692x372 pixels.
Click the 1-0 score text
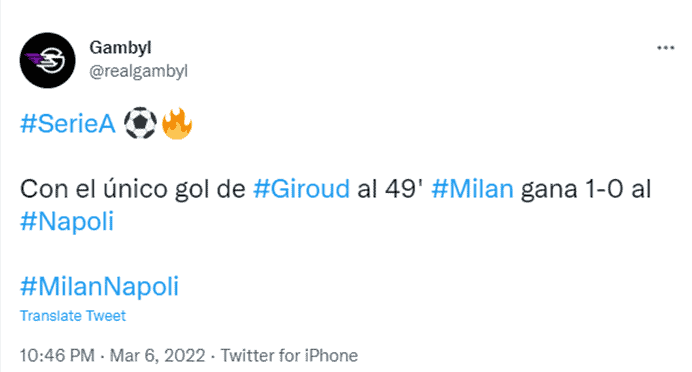click(x=604, y=189)
